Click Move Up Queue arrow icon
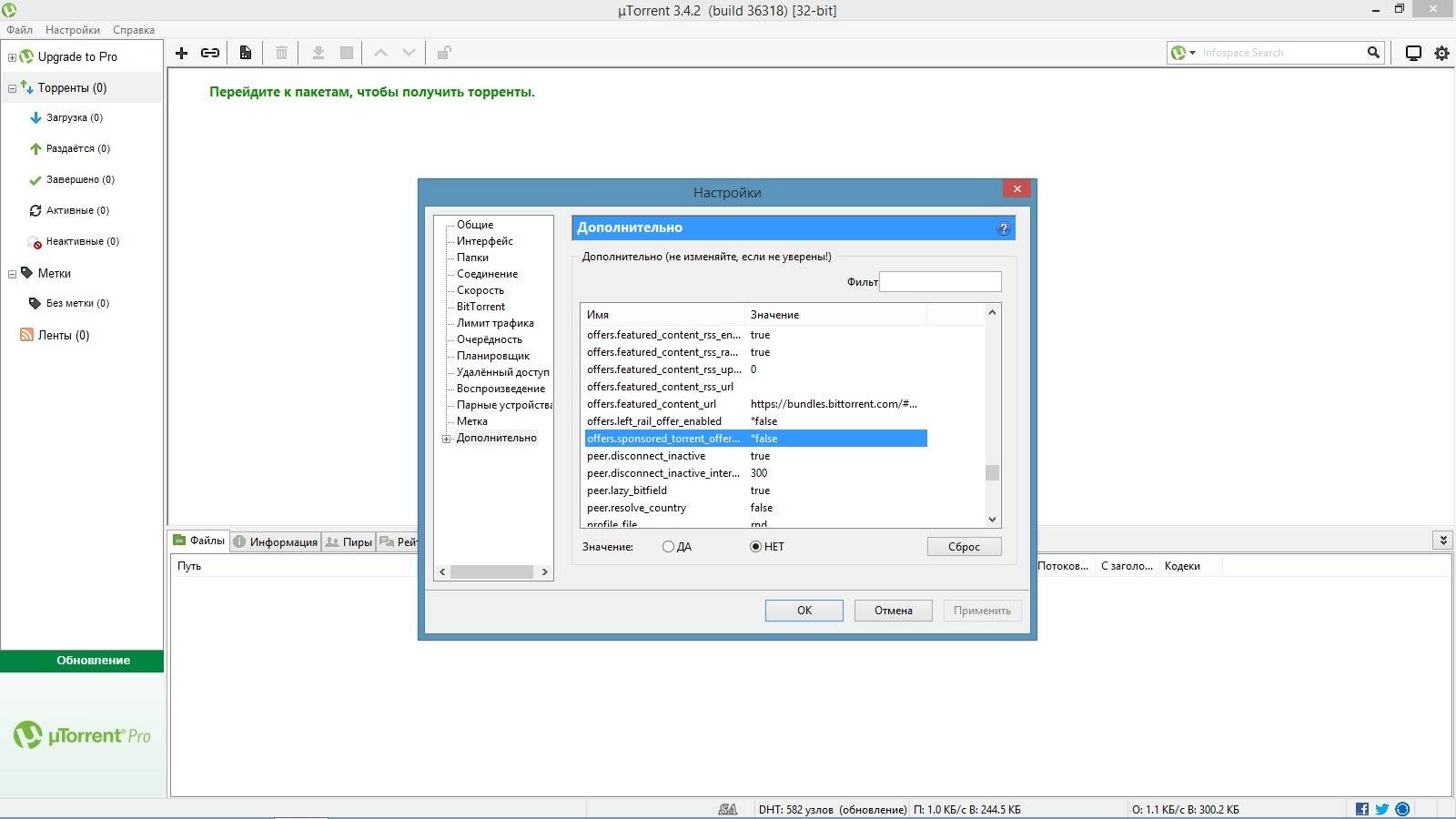Viewport: 1456px width, 819px height. [x=381, y=53]
